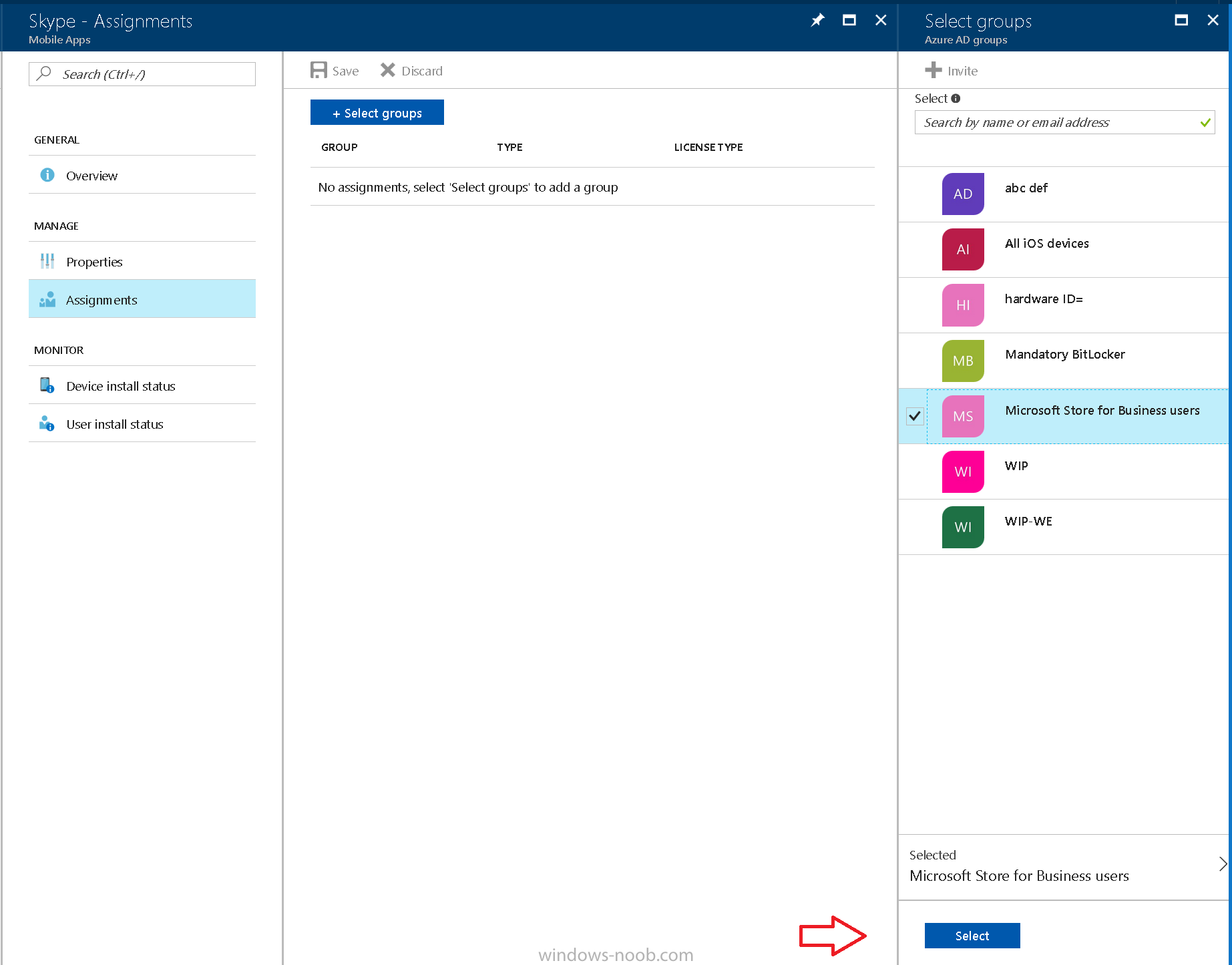The width and height of the screenshot is (1232, 965).
Task: Select the hardware ID= group
Action: 1063,305
